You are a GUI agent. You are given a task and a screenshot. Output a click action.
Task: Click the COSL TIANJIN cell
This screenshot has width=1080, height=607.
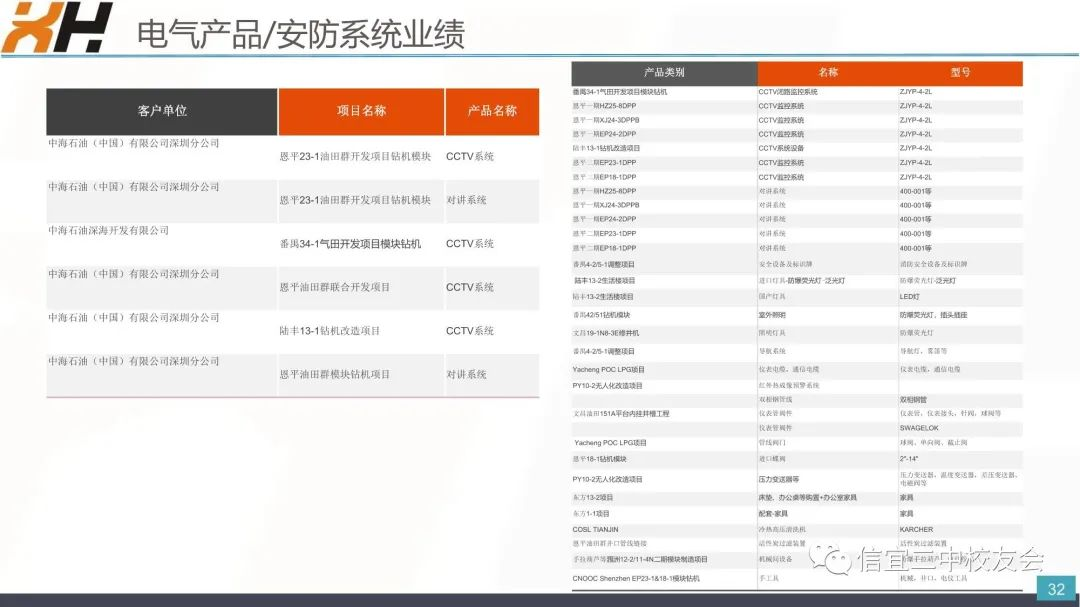point(595,530)
